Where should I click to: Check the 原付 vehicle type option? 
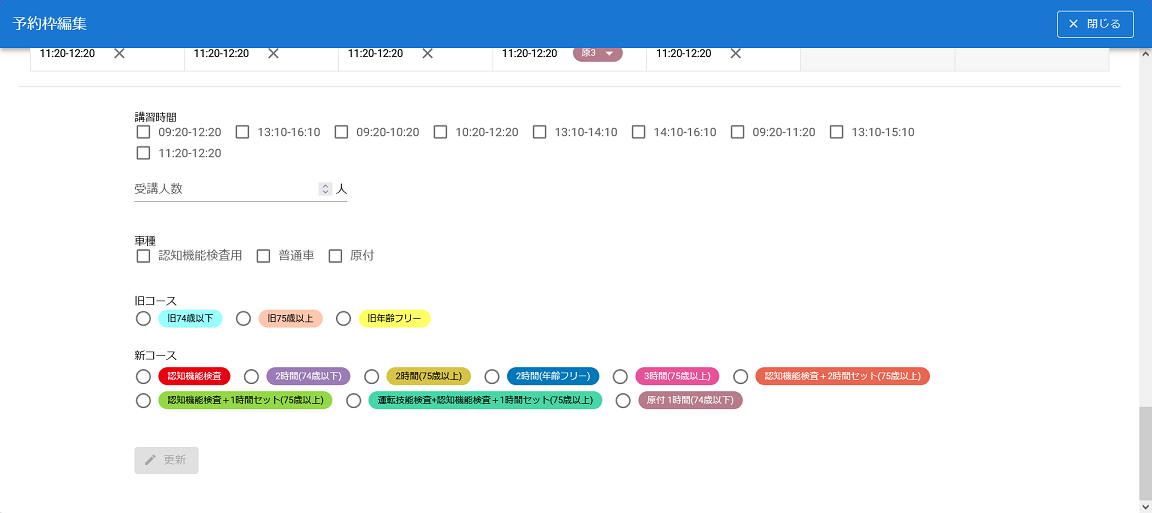coord(336,256)
